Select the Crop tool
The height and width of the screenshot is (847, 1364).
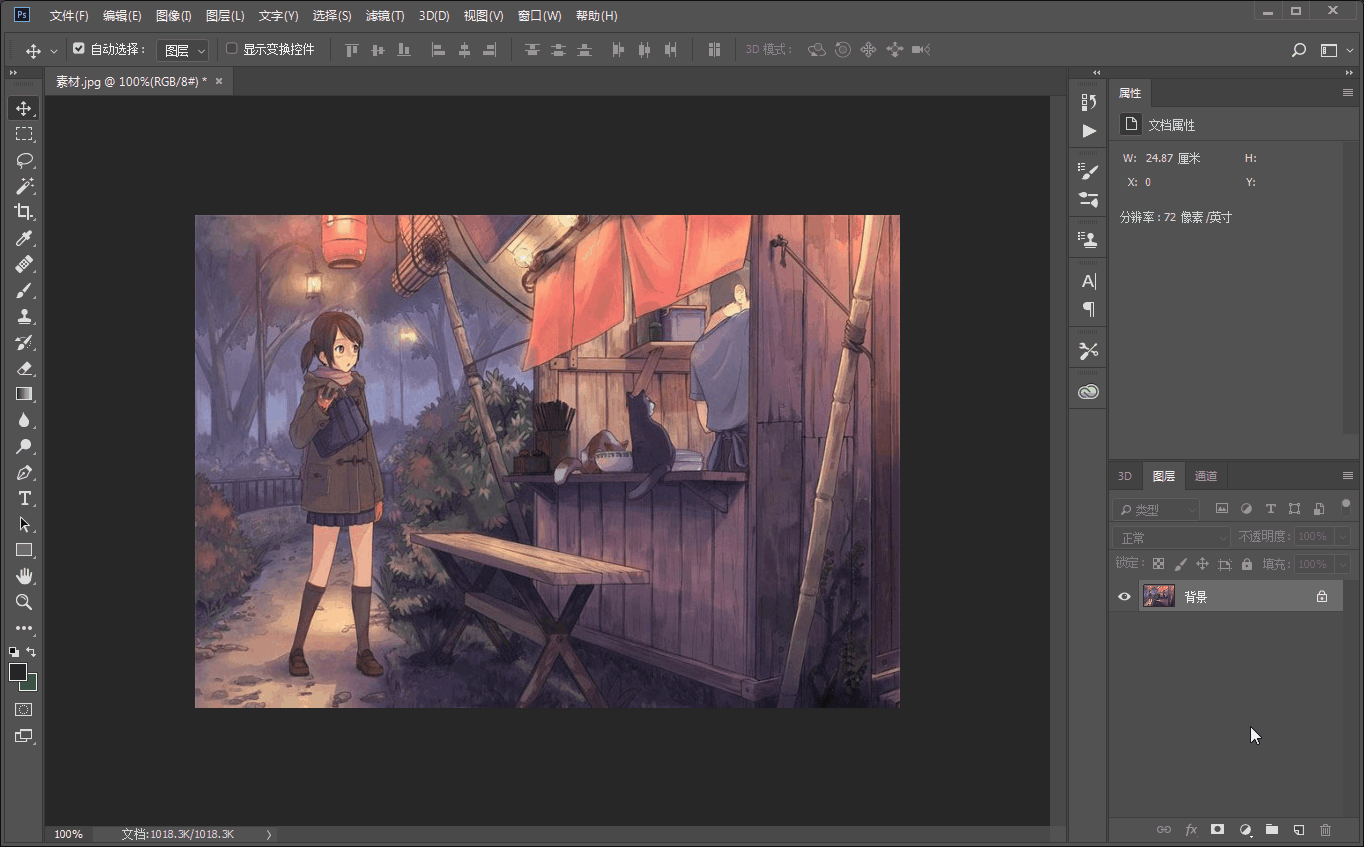point(24,212)
